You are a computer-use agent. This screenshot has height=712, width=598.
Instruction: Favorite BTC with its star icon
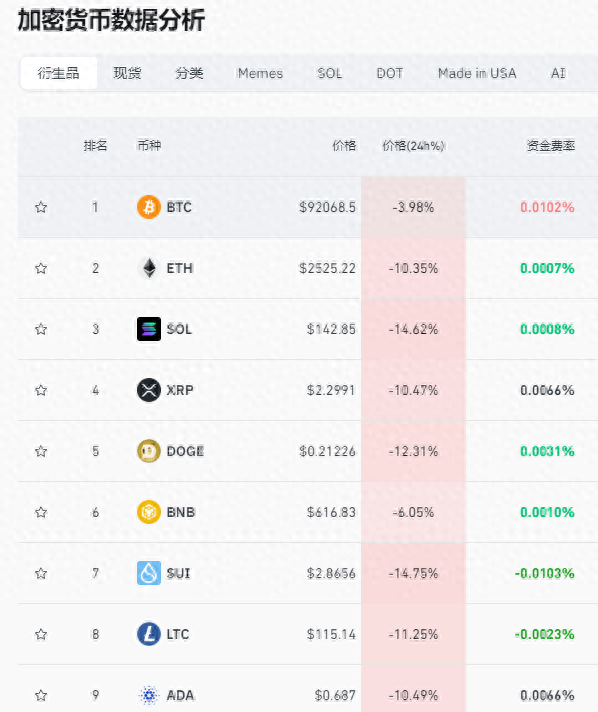point(41,207)
